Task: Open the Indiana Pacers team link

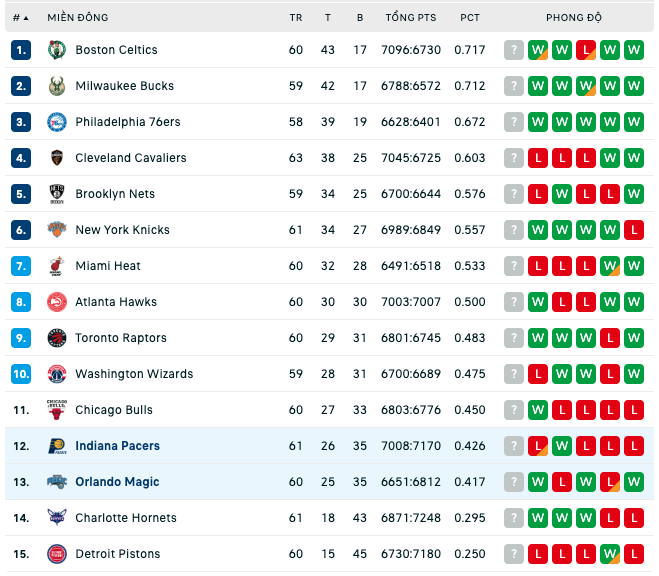Action: (x=118, y=446)
